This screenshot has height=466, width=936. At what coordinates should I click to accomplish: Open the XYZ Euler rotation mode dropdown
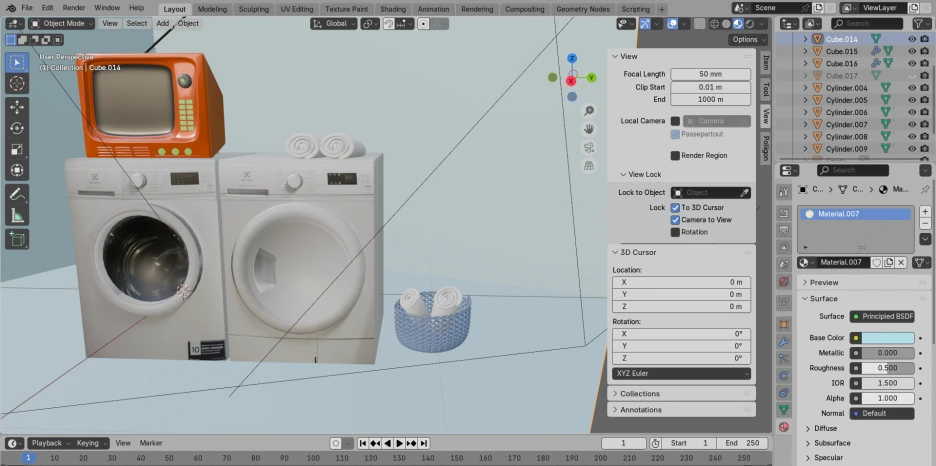[x=681, y=373]
